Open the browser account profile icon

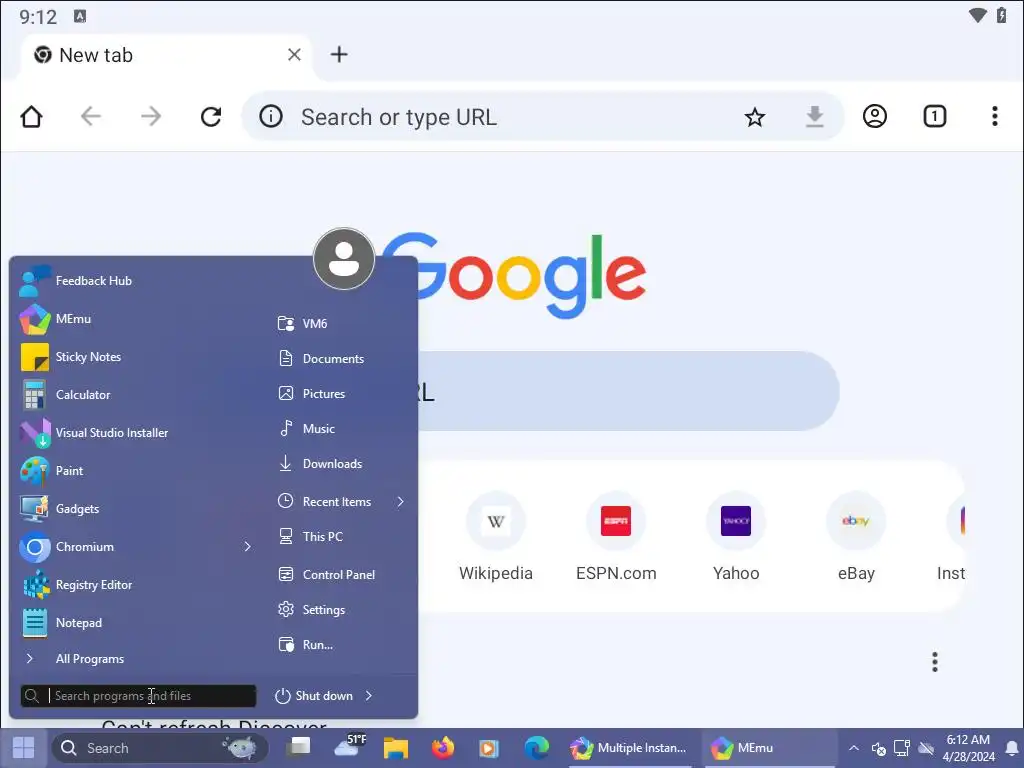pos(874,116)
